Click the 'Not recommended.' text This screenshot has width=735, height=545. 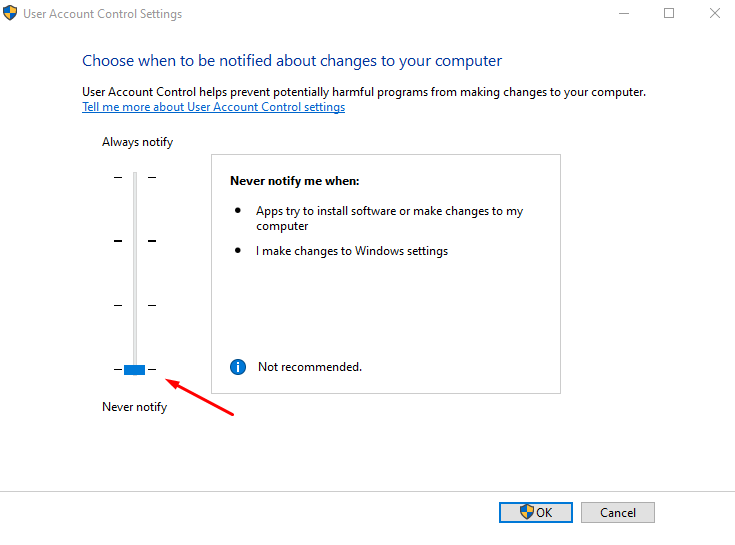(309, 367)
